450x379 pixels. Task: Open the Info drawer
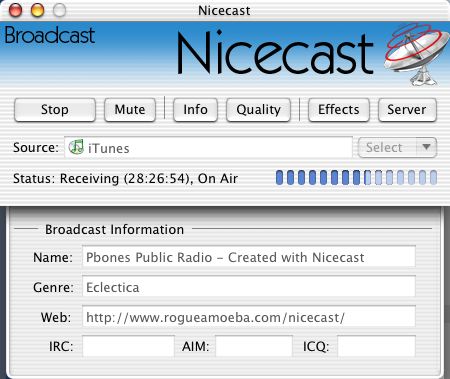tap(195, 110)
